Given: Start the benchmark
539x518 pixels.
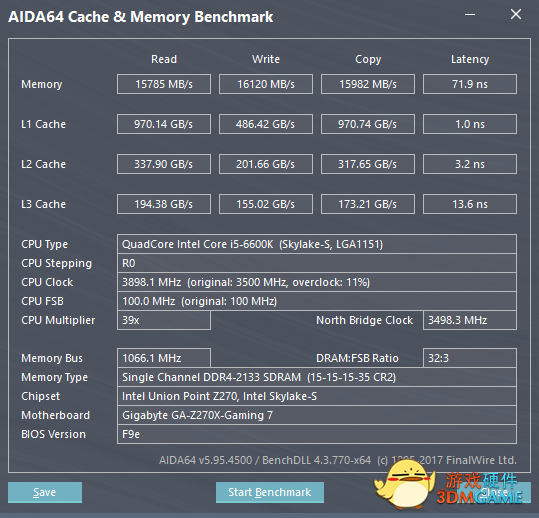Looking at the screenshot, I should (270, 492).
